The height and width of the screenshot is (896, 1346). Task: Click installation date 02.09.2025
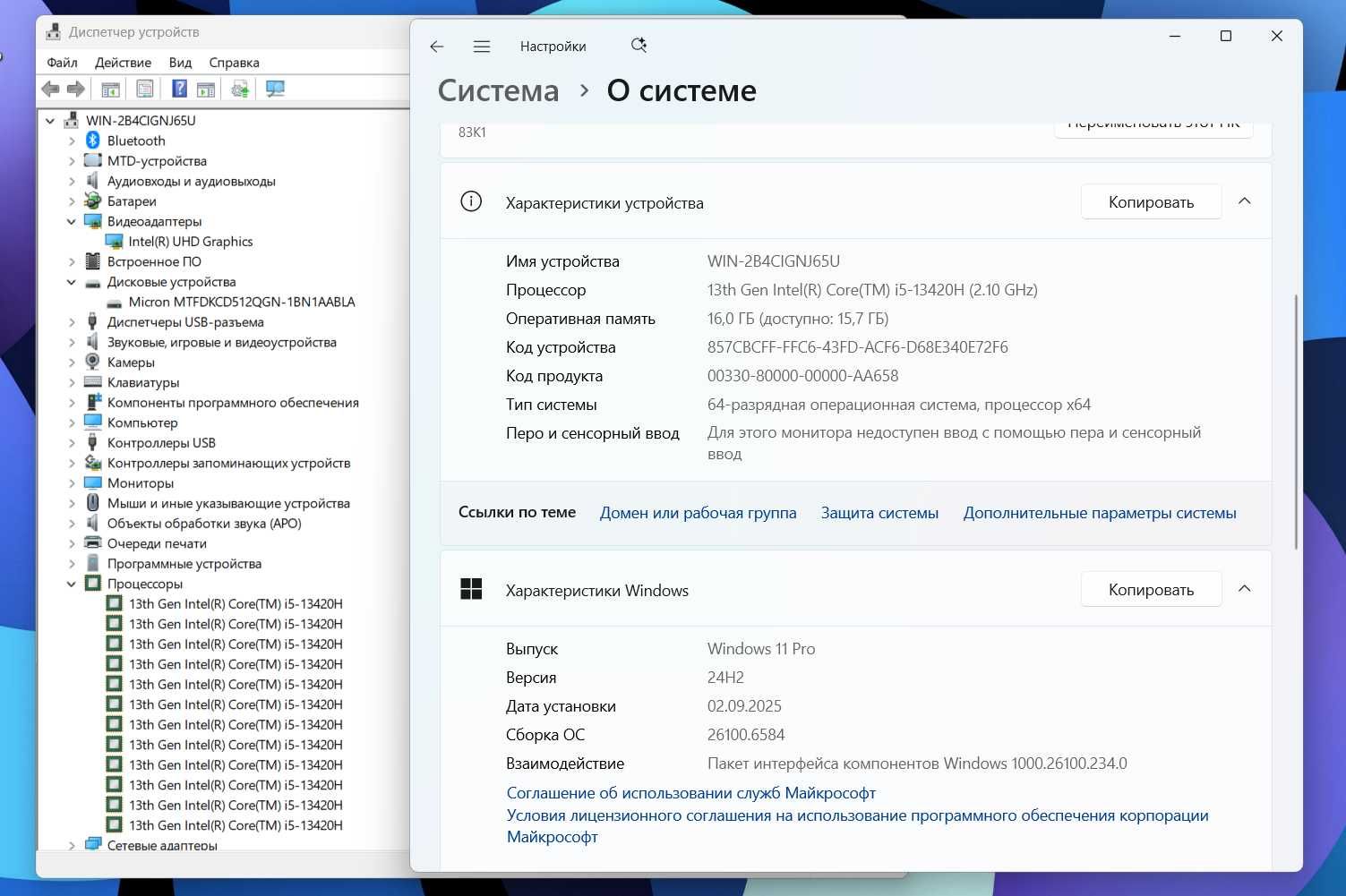click(744, 706)
